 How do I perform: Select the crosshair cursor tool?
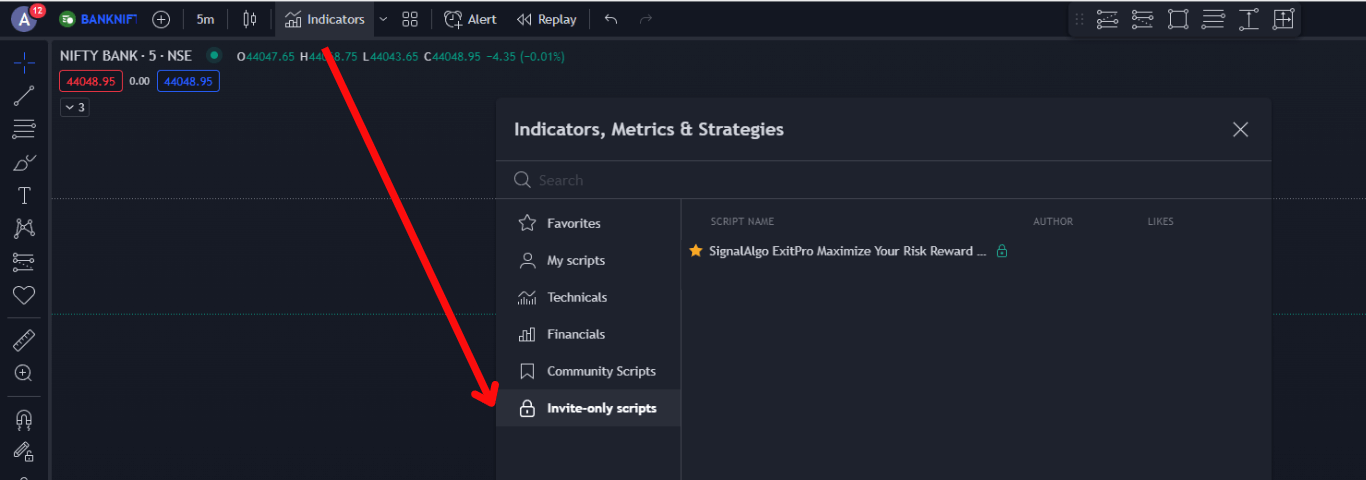tap(24, 63)
